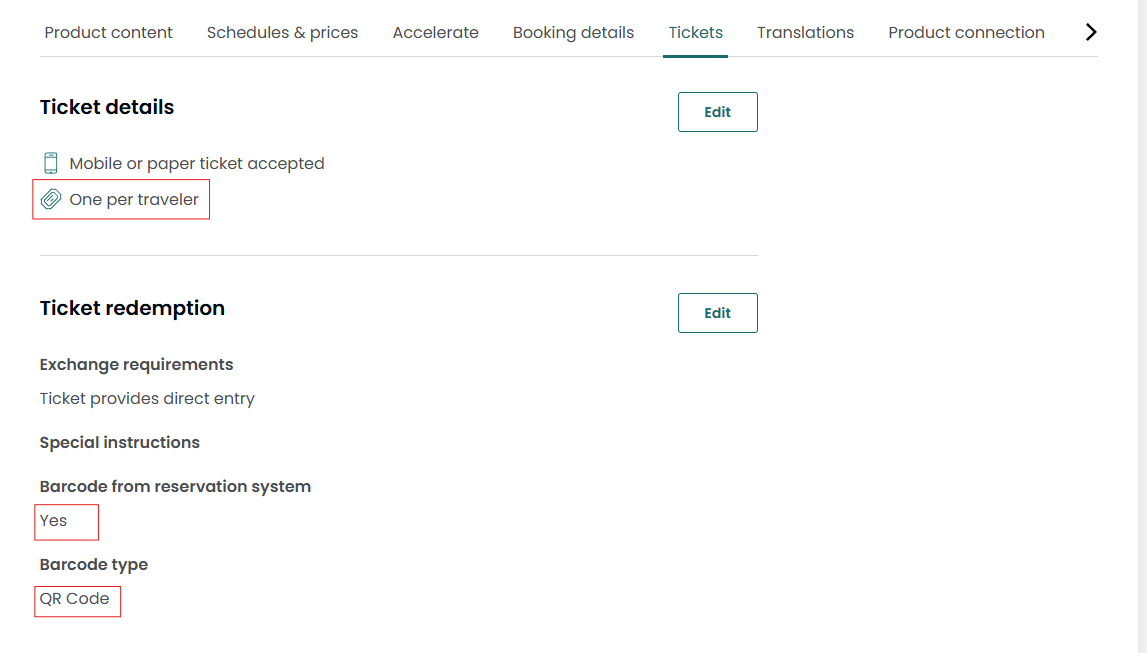The image size is (1147, 653).
Task: Edit the Ticket details section
Action: tap(717, 112)
